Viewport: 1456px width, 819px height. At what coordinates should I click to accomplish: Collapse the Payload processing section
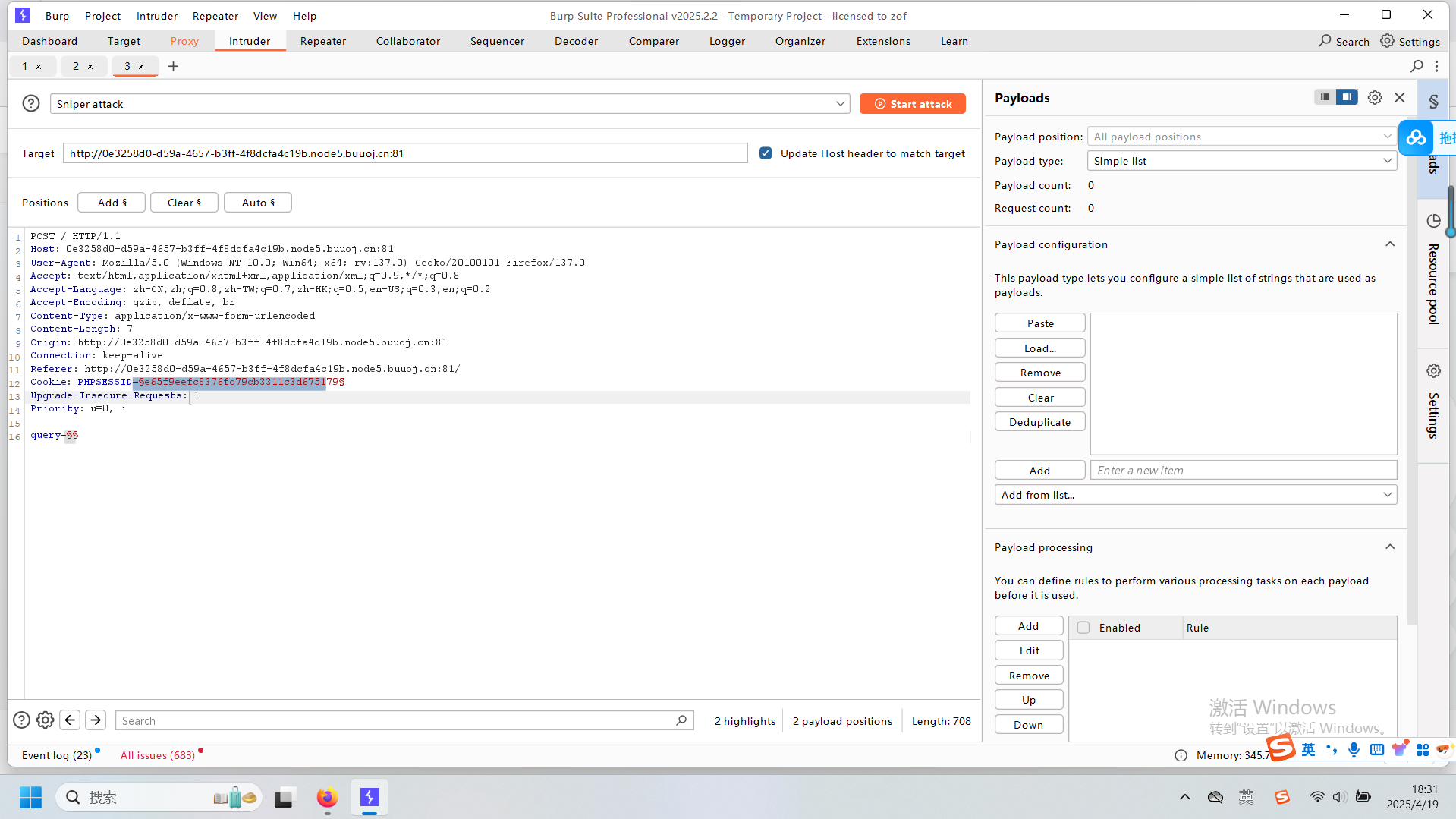point(1390,547)
